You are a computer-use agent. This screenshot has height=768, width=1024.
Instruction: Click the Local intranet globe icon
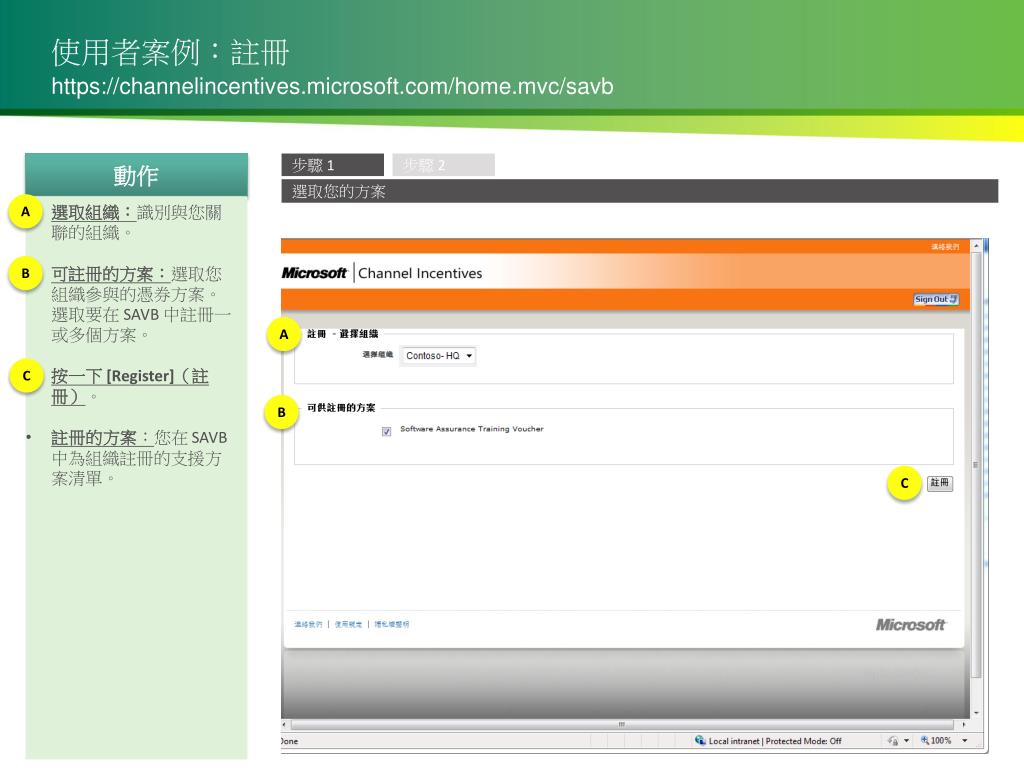[700, 741]
